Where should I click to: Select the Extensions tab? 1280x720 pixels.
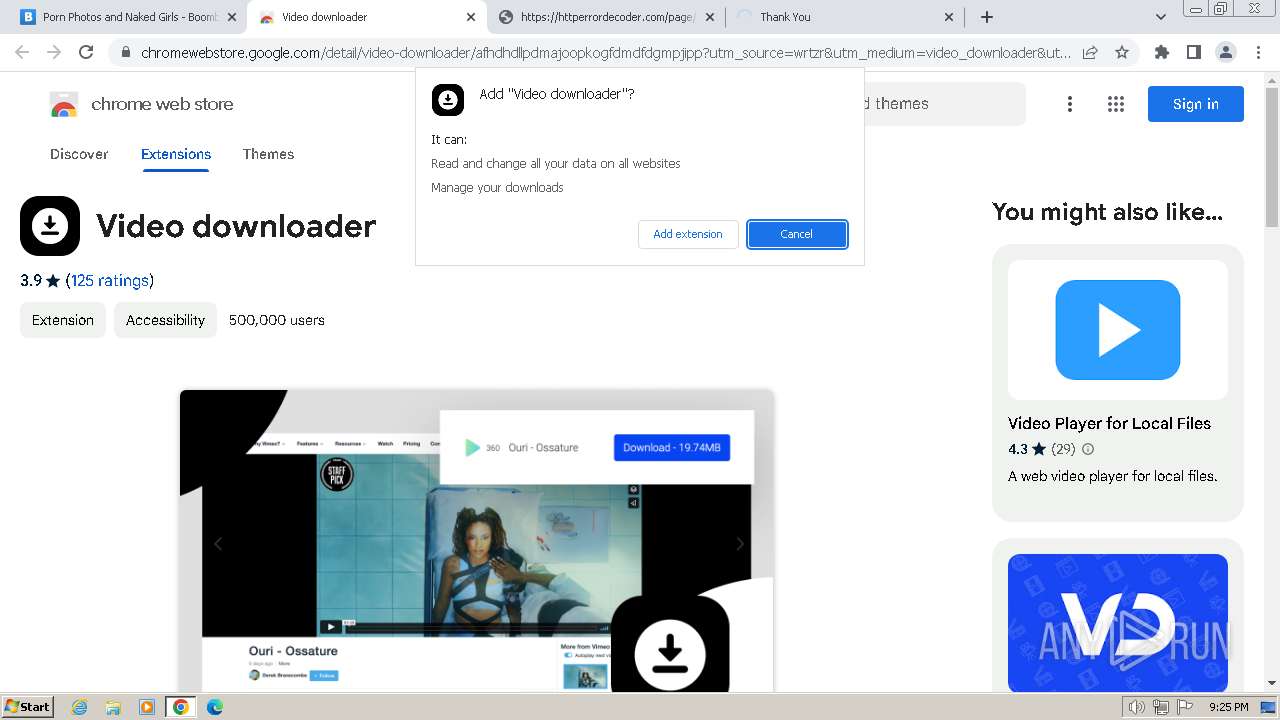click(x=176, y=154)
